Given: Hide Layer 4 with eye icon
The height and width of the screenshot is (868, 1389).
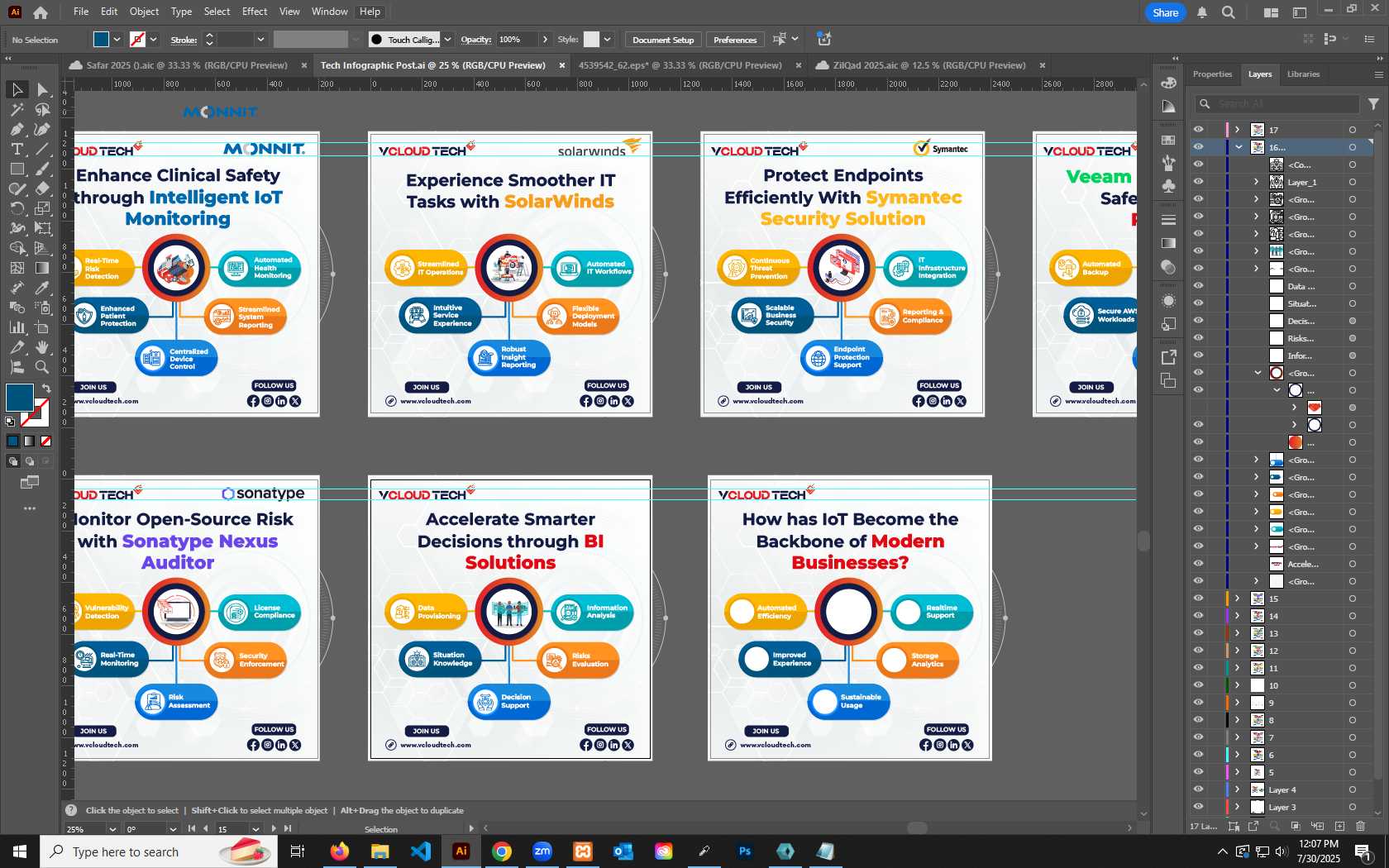Looking at the screenshot, I should pyautogui.click(x=1198, y=789).
